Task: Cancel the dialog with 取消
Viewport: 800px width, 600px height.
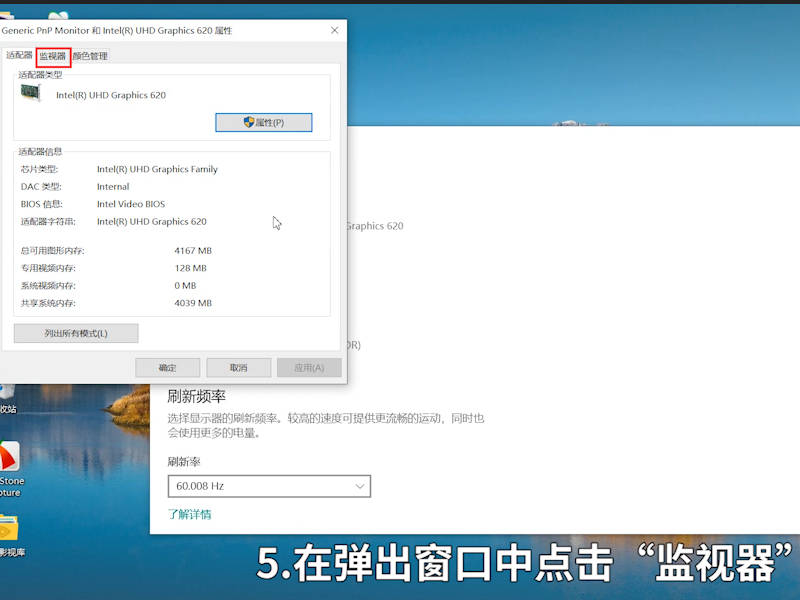Action: click(238, 367)
